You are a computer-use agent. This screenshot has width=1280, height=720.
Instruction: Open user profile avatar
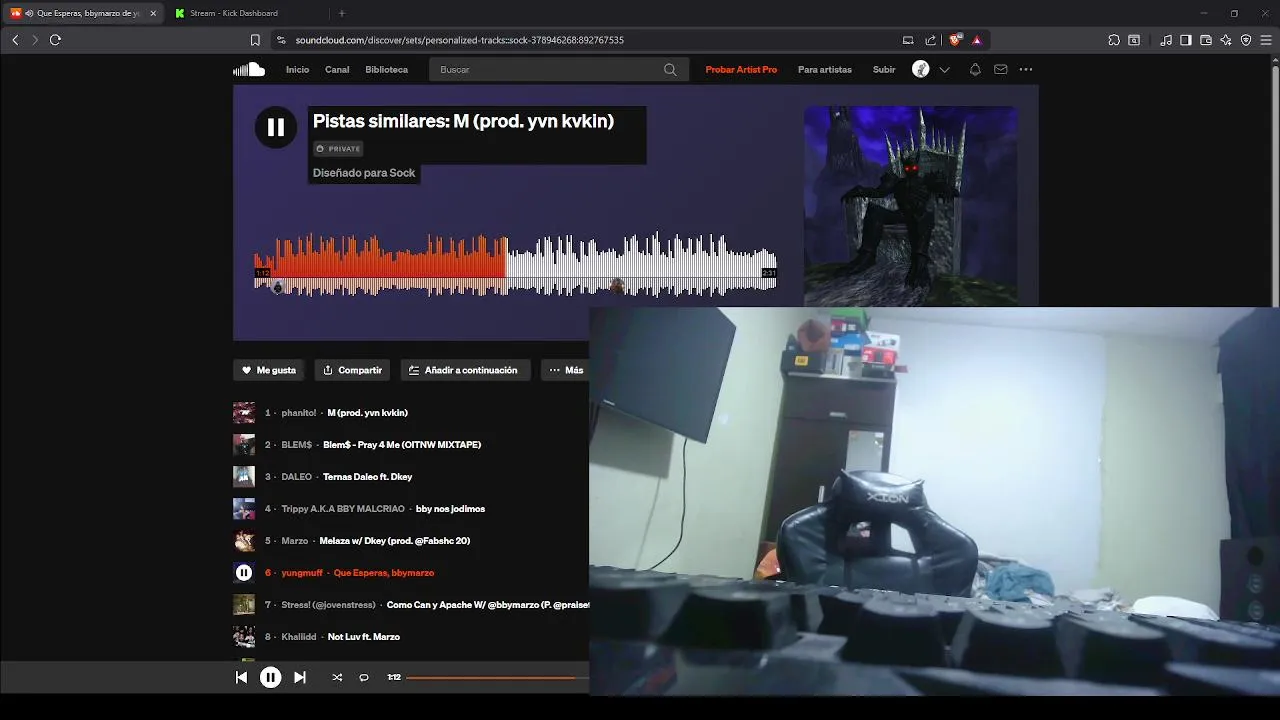pos(921,69)
